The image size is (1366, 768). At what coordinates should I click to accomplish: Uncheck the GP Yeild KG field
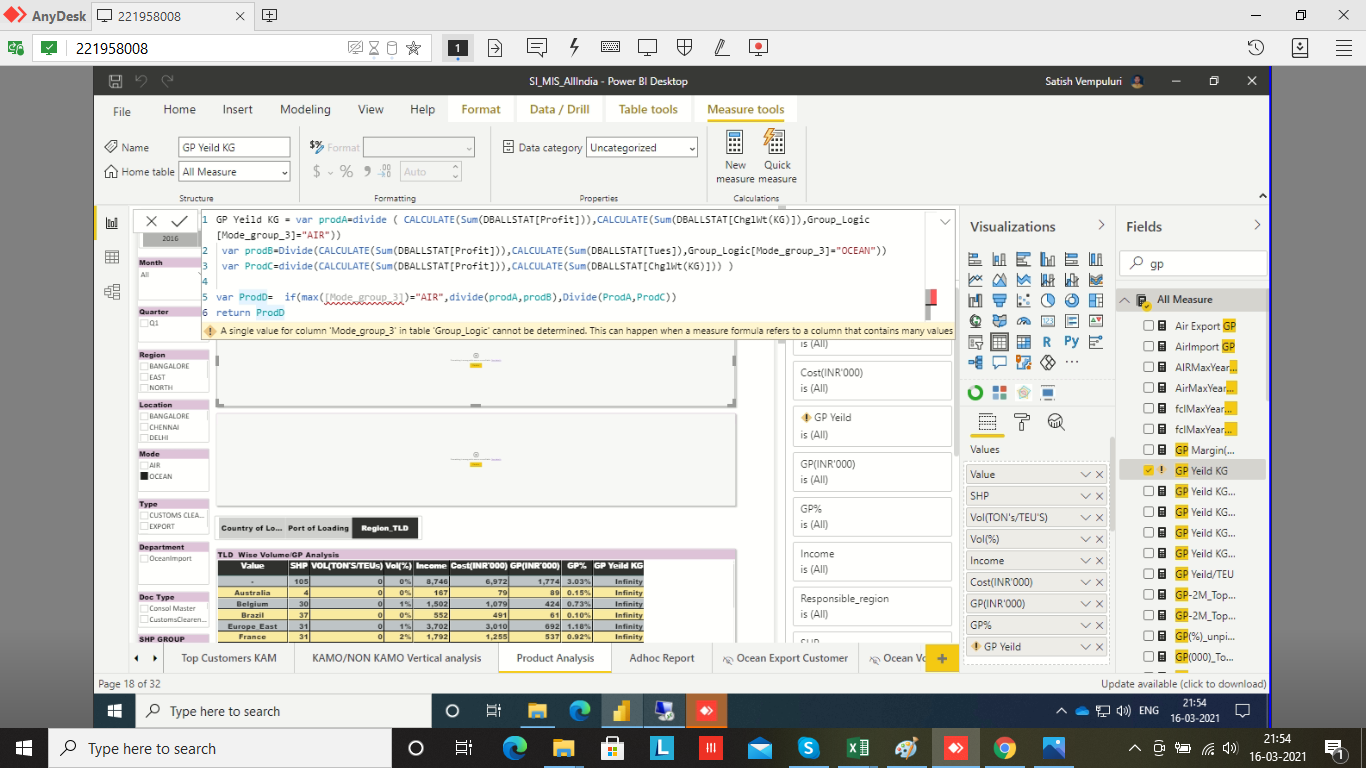[x=1148, y=470]
